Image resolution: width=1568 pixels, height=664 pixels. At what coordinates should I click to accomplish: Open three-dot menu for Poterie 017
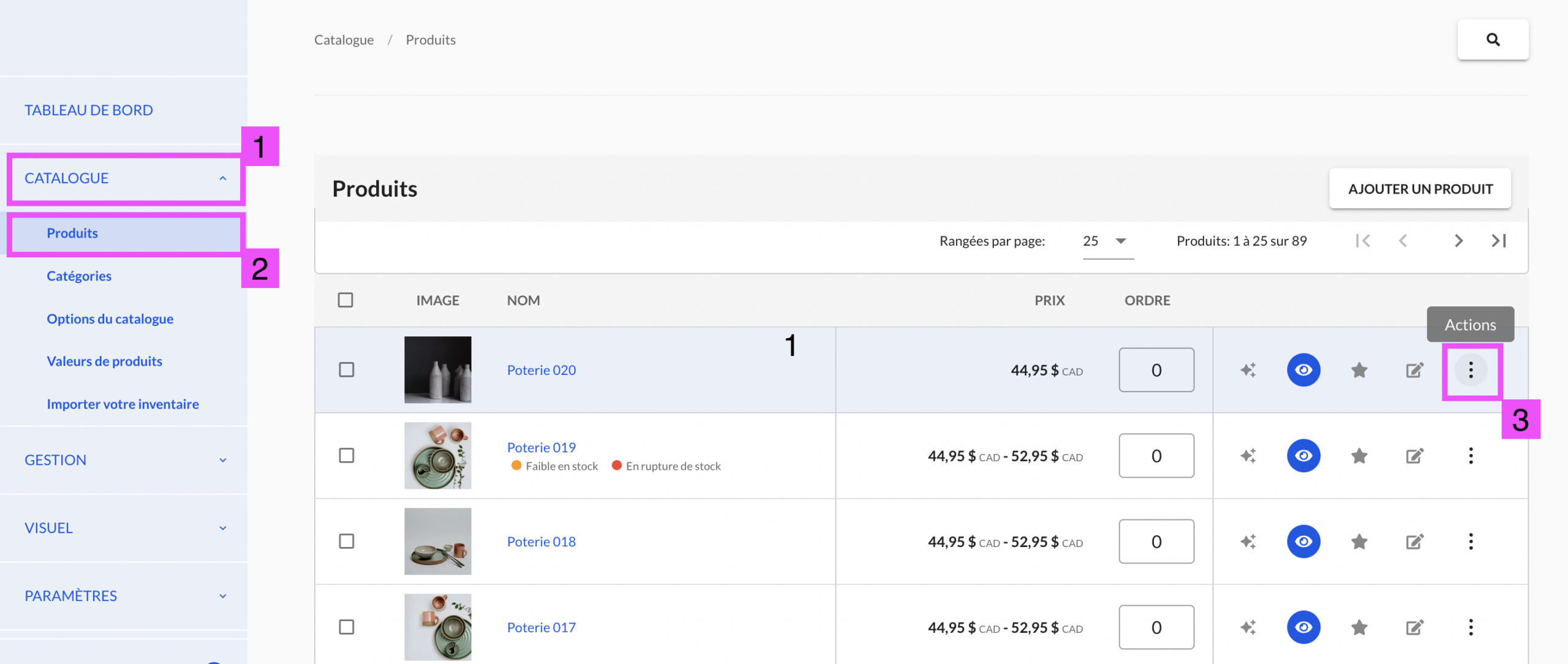point(1471,627)
